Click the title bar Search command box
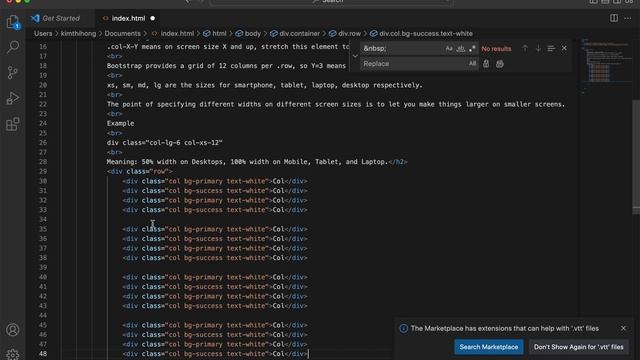Viewport: 640px width, 360px height. pyautogui.click(x=331, y=2)
